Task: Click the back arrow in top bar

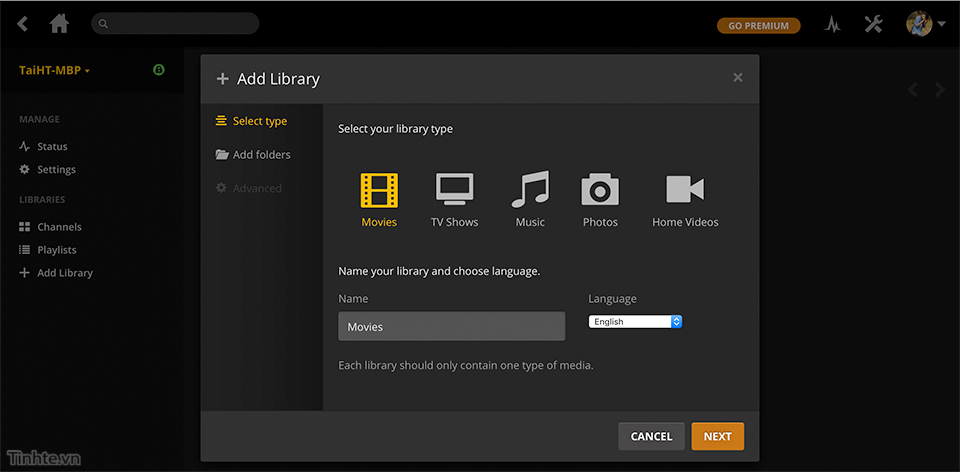Action: (23, 24)
